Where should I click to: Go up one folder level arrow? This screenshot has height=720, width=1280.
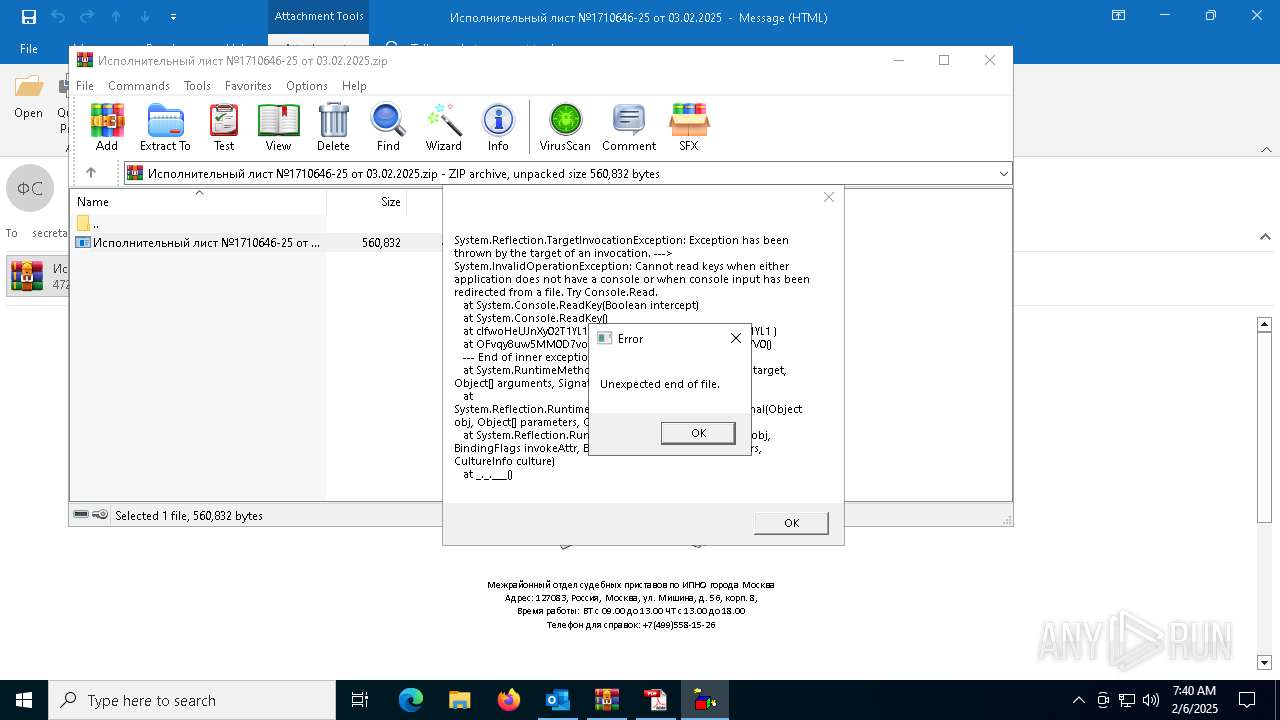click(x=91, y=173)
